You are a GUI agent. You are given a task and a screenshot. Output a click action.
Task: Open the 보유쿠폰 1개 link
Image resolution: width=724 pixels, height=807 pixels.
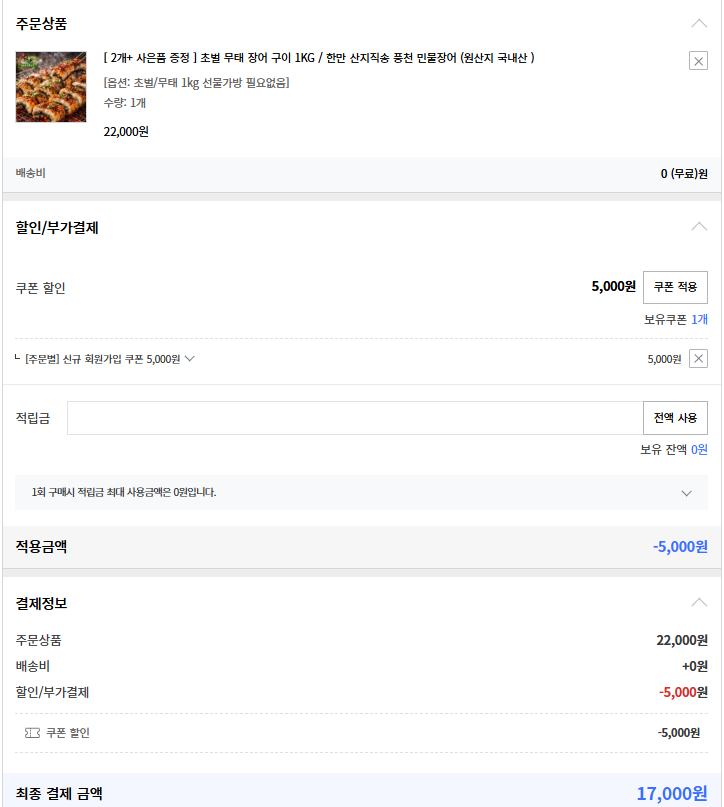point(699,319)
